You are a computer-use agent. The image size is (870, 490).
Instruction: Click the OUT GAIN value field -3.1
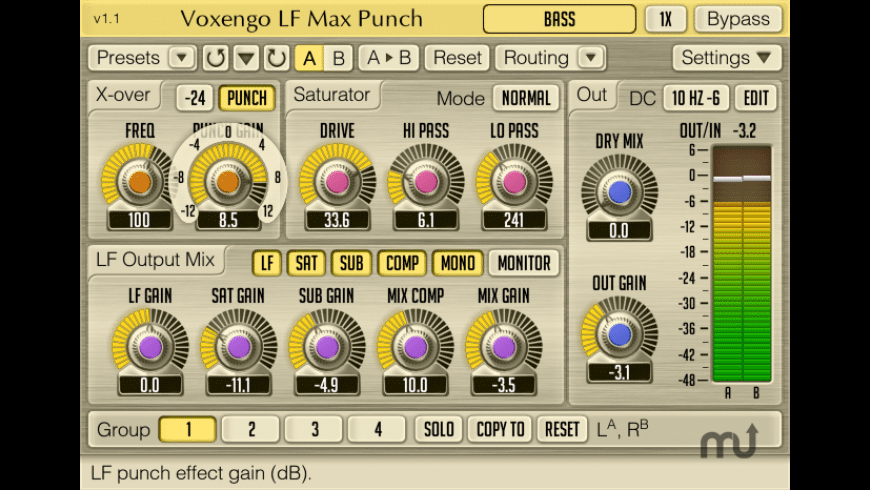click(x=619, y=372)
